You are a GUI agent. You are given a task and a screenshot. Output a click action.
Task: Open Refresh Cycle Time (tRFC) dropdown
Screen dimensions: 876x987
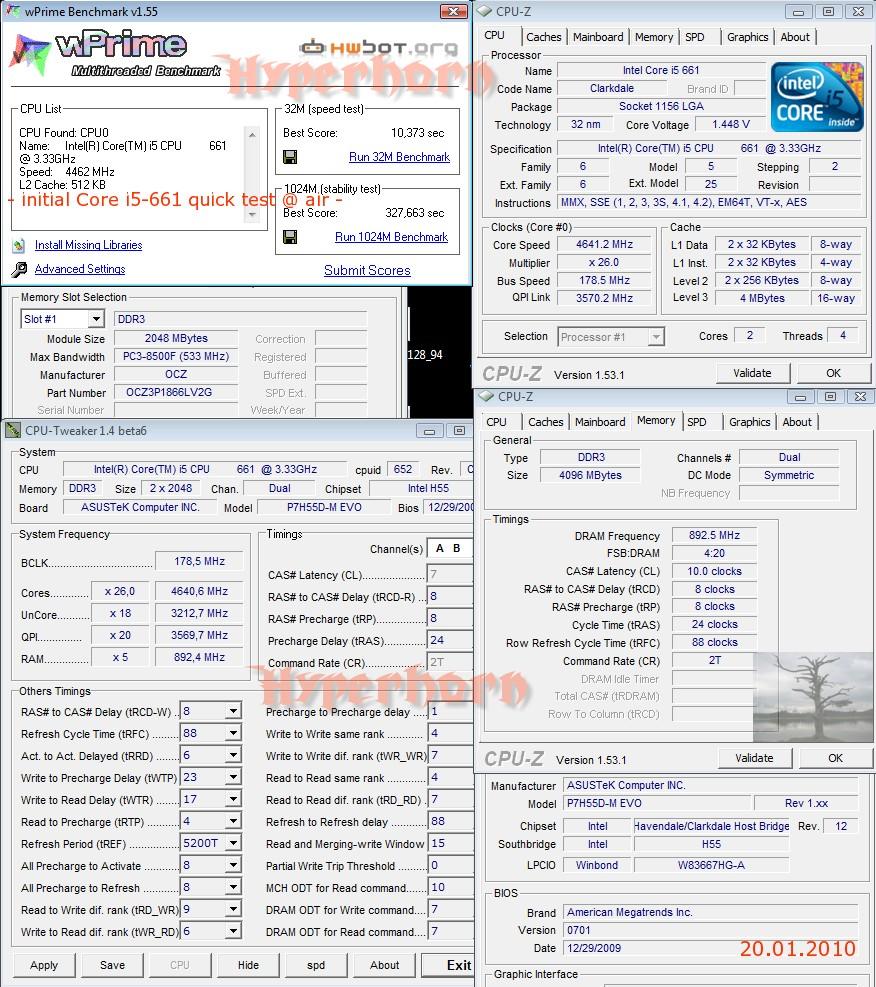233,733
